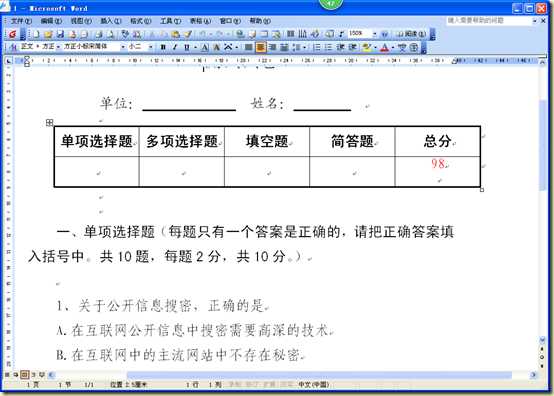This screenshot has width=554, height=396.
Task: Toggle the highlighted Center alignment button
Action: point(261,47)
